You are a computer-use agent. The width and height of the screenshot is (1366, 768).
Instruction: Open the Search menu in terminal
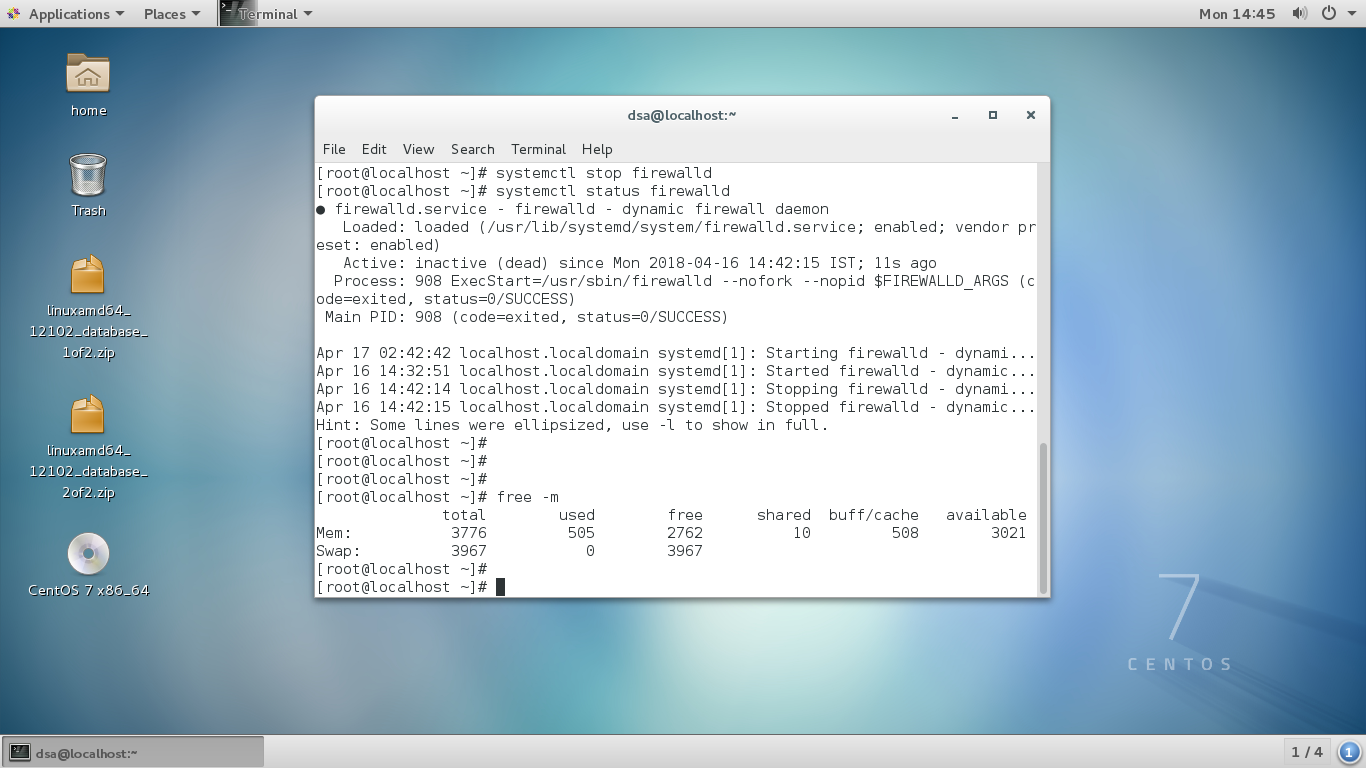[472, 149]
